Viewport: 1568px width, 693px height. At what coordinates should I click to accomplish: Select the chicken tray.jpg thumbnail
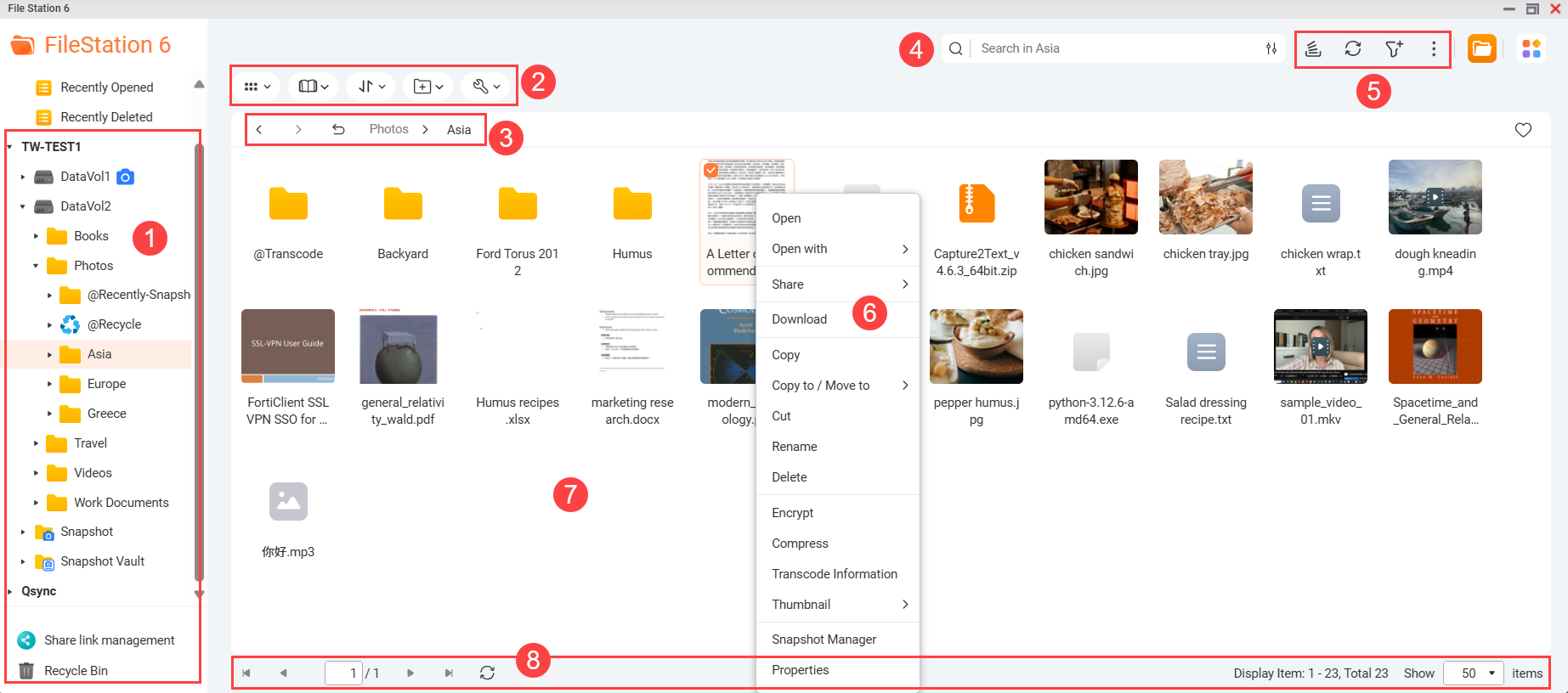click(1205, 197)
